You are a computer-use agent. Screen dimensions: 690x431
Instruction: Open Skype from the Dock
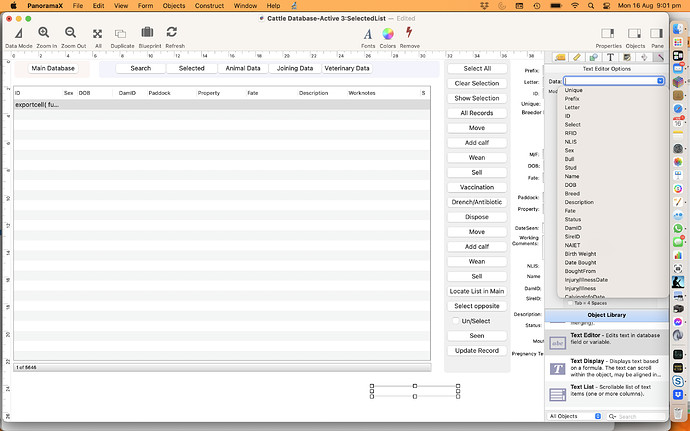(678, 381)
